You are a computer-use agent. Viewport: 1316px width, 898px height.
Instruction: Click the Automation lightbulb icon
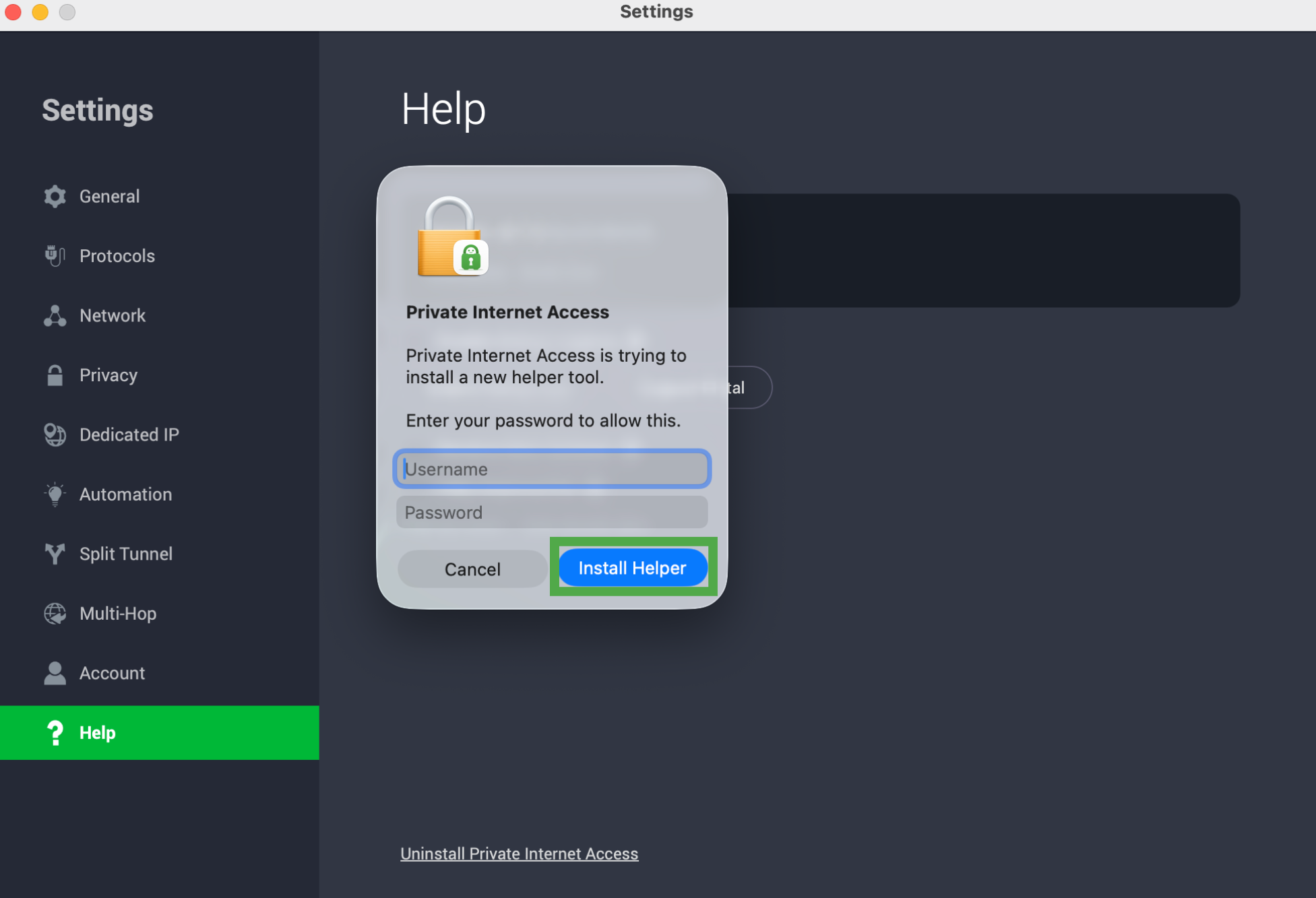pyautogui.click(x=55, y=494)
